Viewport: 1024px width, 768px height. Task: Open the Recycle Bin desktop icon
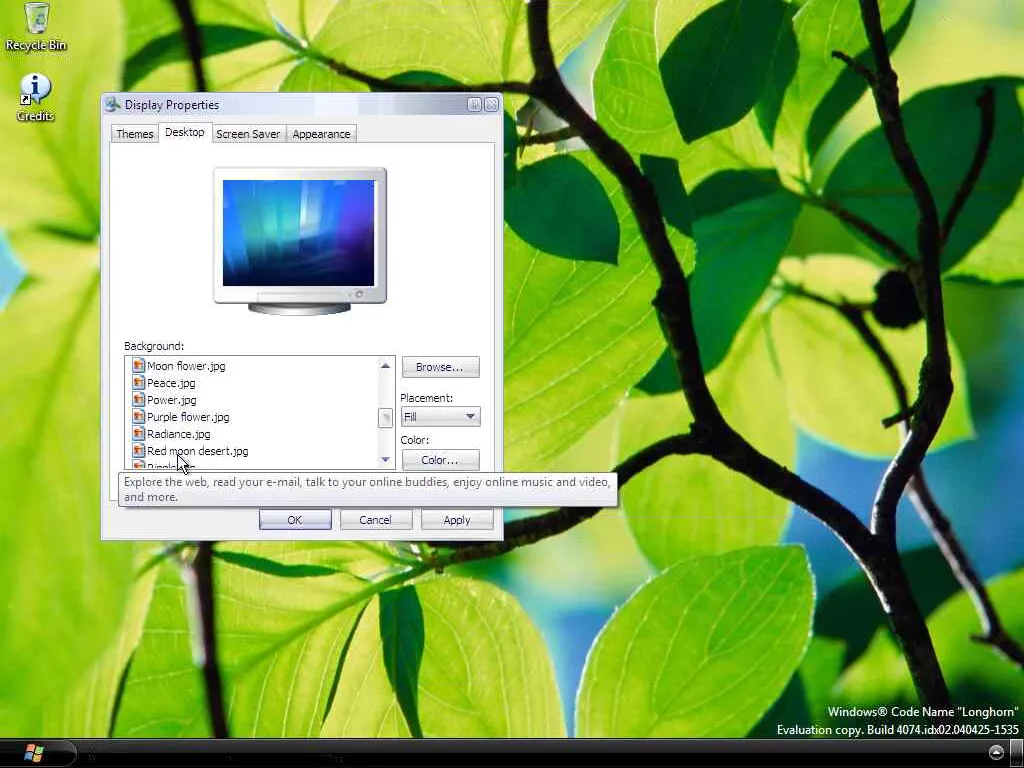coord(36,27)
